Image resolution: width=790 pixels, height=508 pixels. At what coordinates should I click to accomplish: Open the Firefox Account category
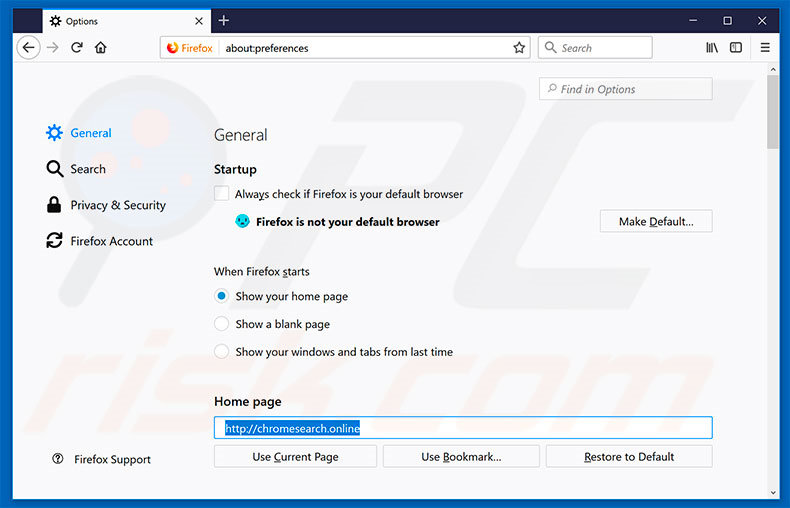click(99, 241)
